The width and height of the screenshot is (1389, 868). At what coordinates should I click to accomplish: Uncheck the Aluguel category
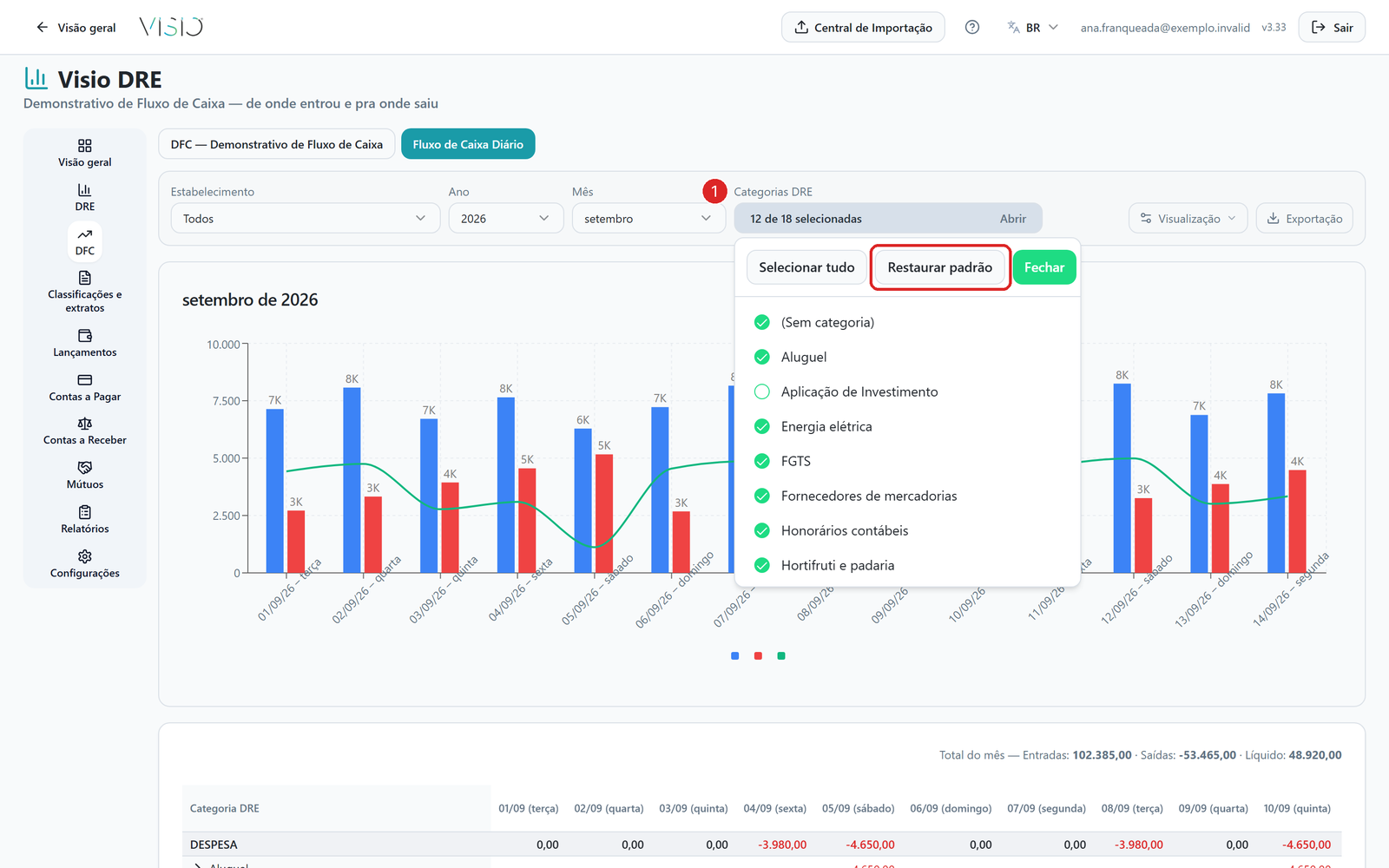tap(762, 357)
